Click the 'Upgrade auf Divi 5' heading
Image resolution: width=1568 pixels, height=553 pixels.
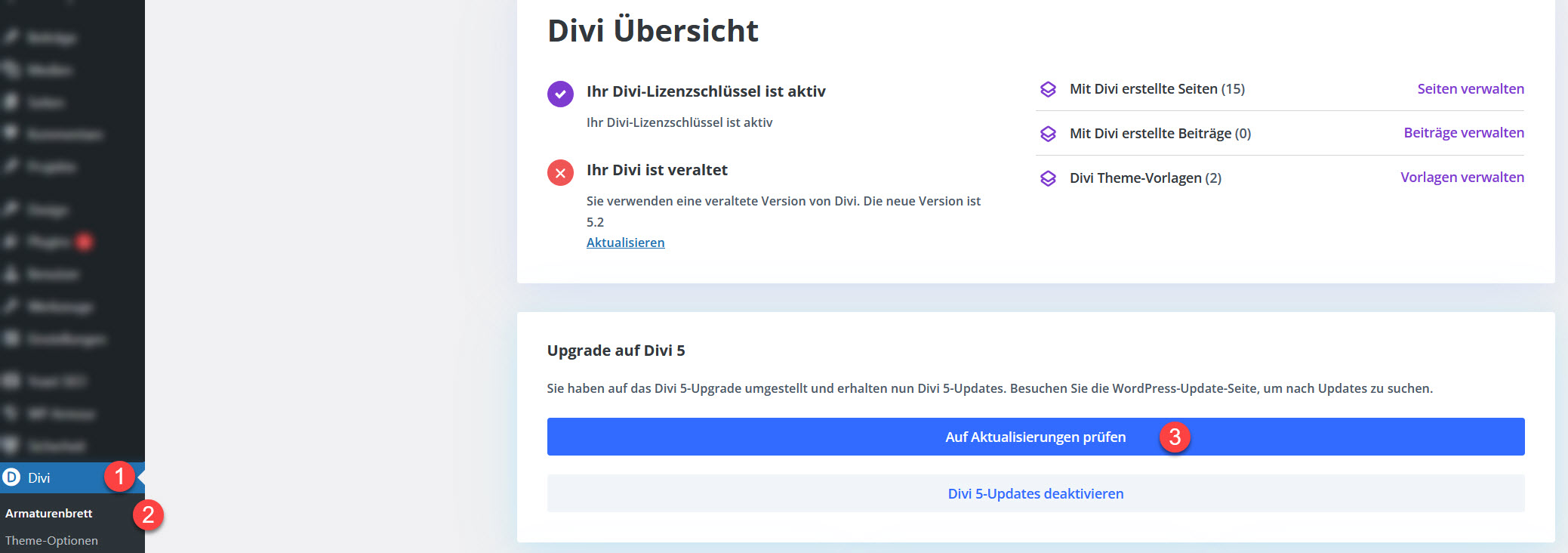point(616,351)
